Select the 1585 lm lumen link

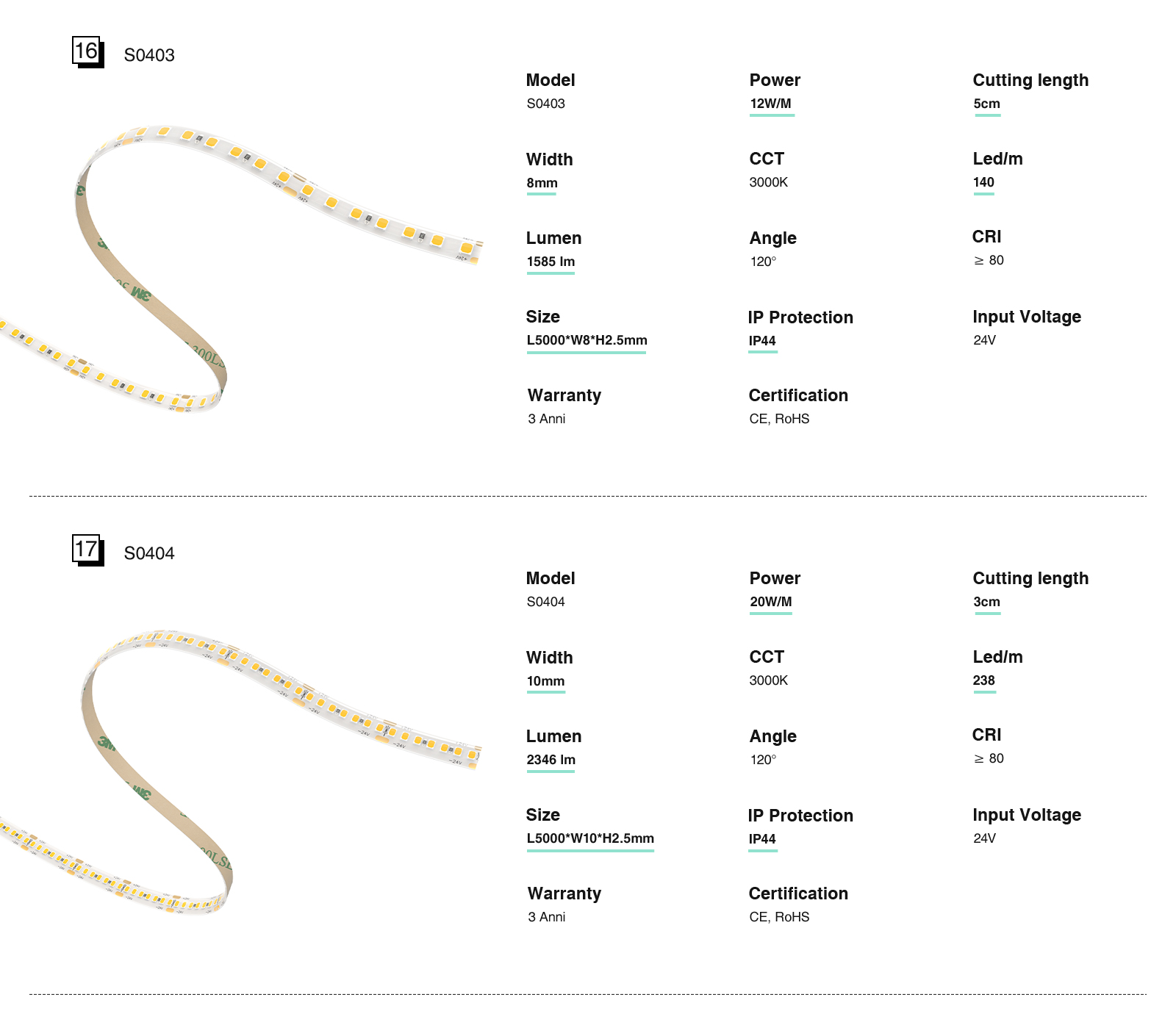coord(551,262)
